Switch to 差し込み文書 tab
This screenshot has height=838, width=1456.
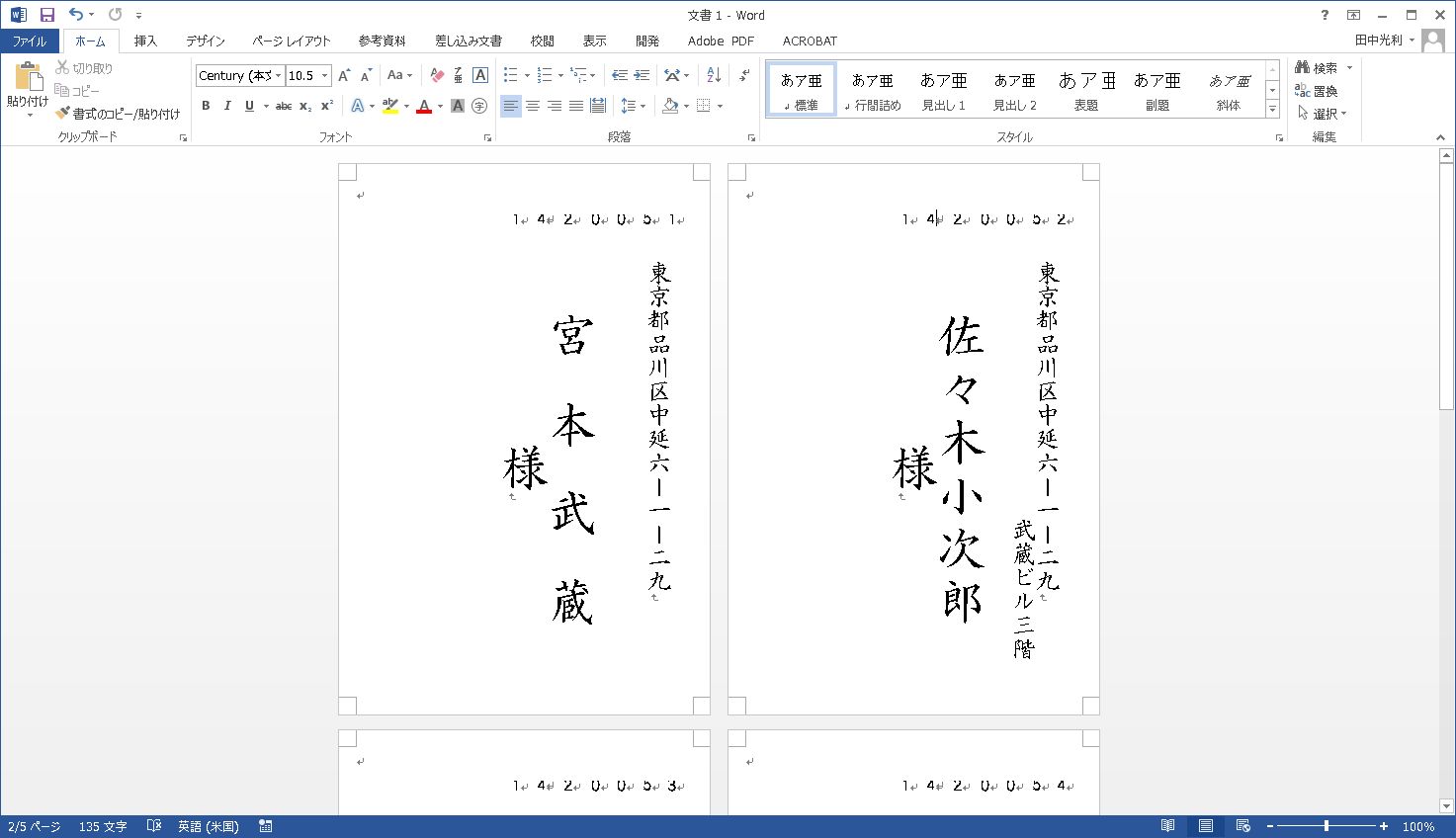pyautogui.click(x=468, y=41)
